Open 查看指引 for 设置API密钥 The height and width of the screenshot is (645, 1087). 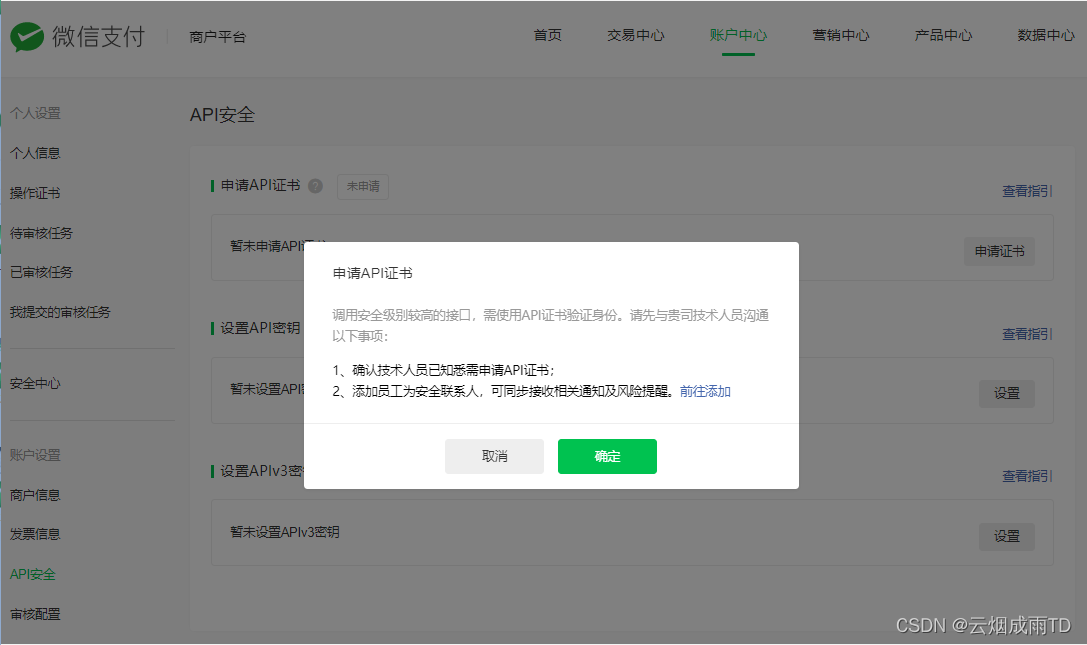[1027, 334]
